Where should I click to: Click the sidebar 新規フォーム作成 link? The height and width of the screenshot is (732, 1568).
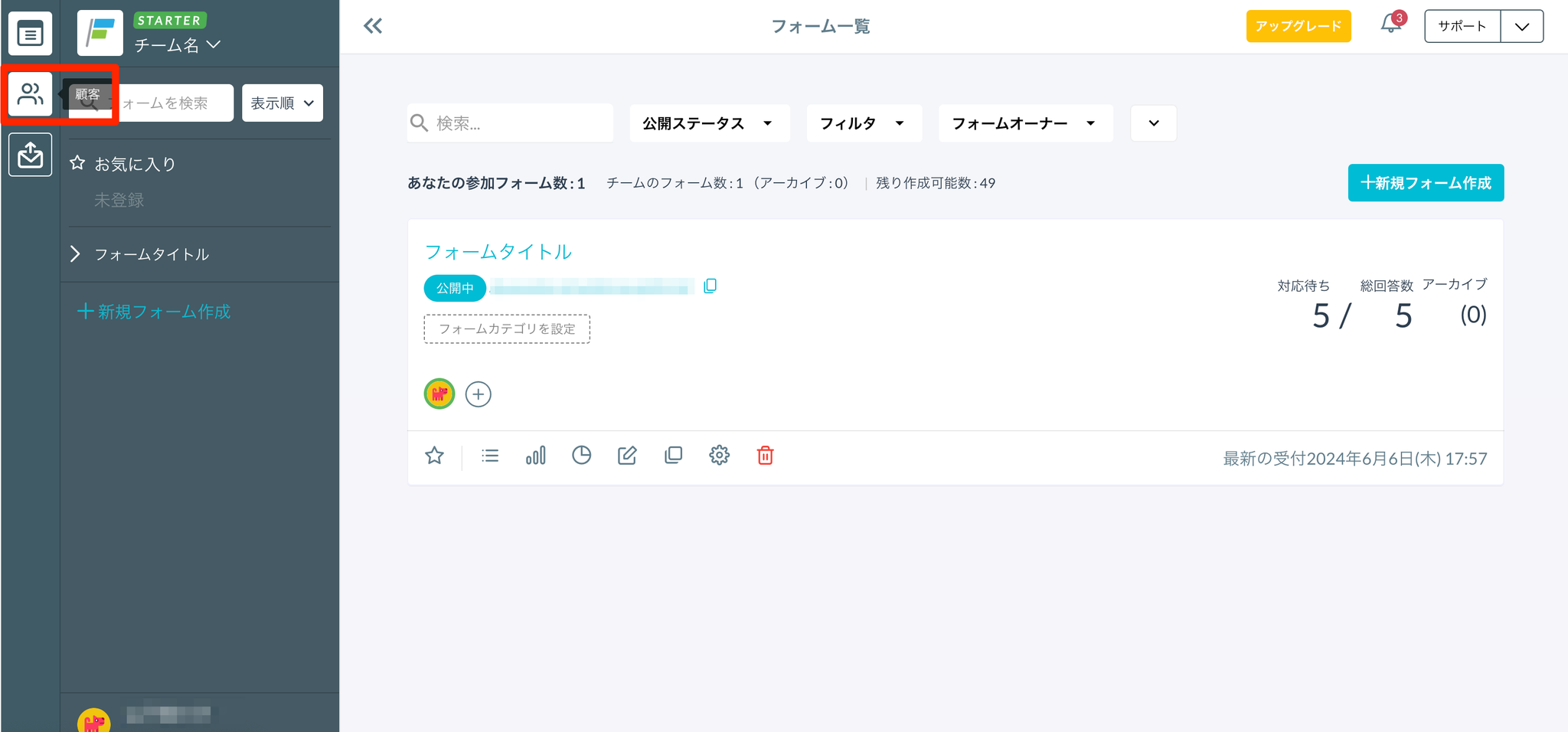154,312
